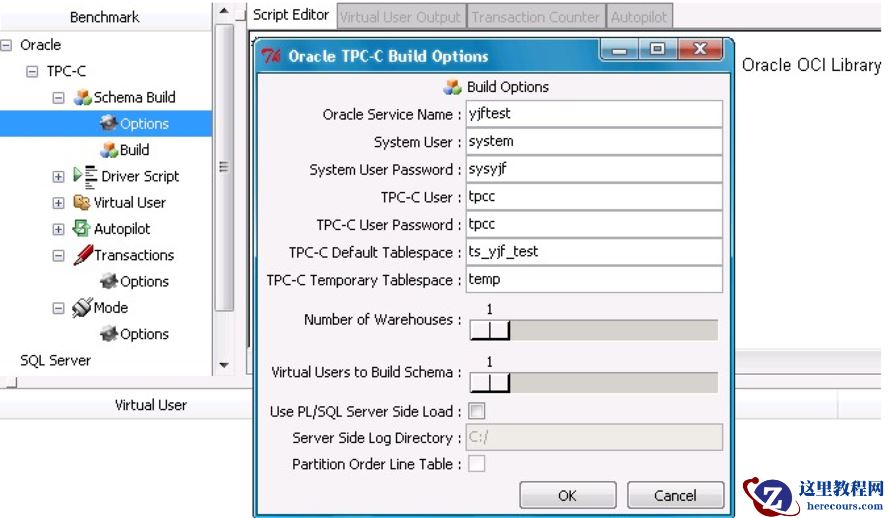Open the Transaction Counter tab
The height and width of the screenshot is (518, 889).
coord(535,16)
